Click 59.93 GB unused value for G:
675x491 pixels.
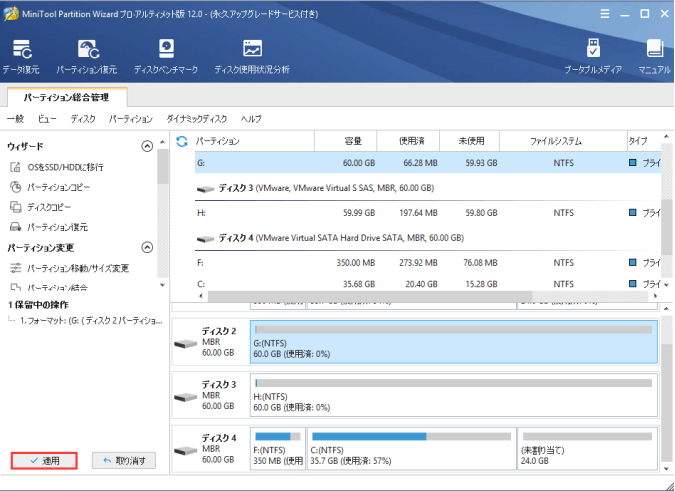(x=481, y=163)
